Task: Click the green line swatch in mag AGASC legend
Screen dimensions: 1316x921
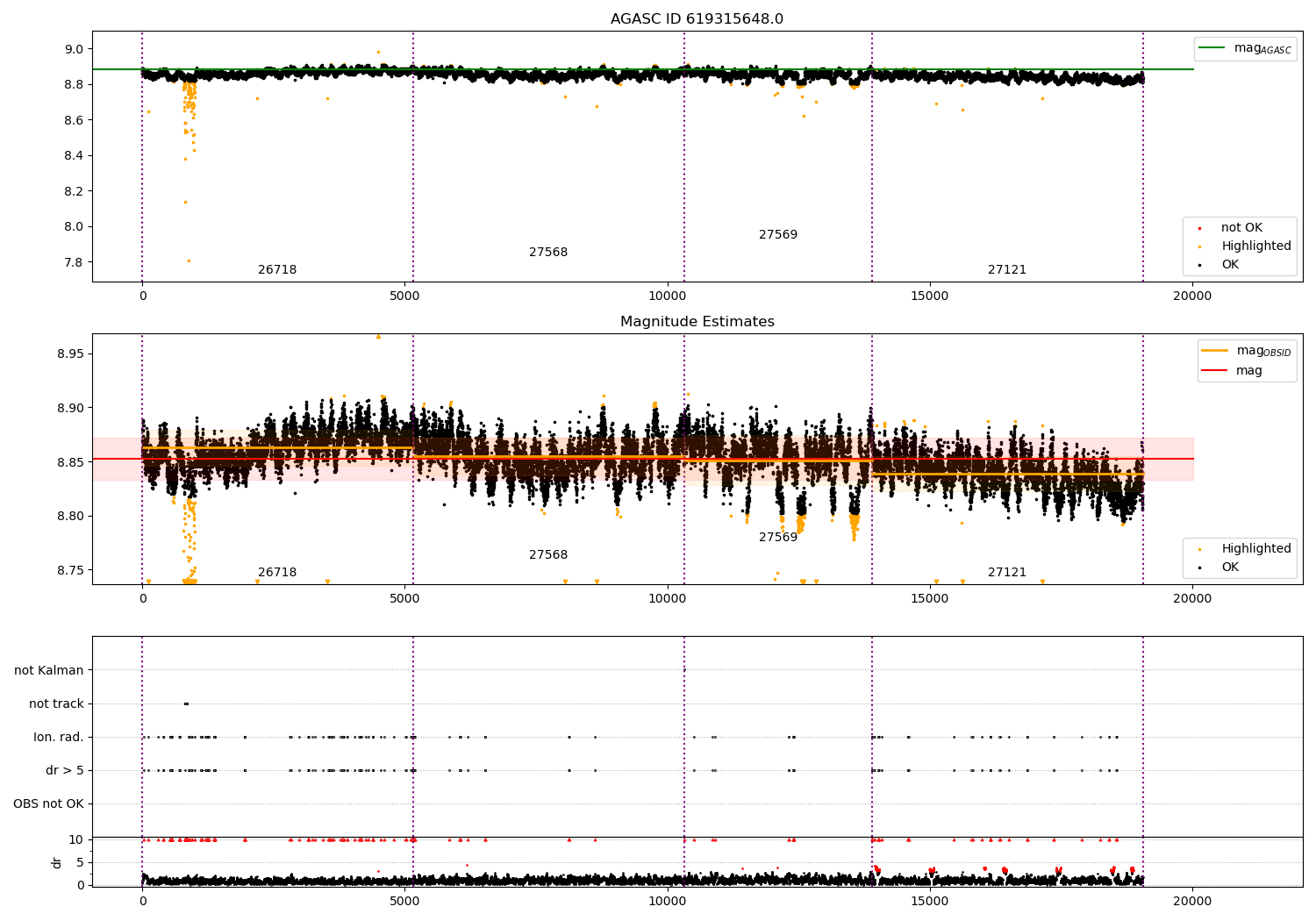Action: (x=1212, y=47)
